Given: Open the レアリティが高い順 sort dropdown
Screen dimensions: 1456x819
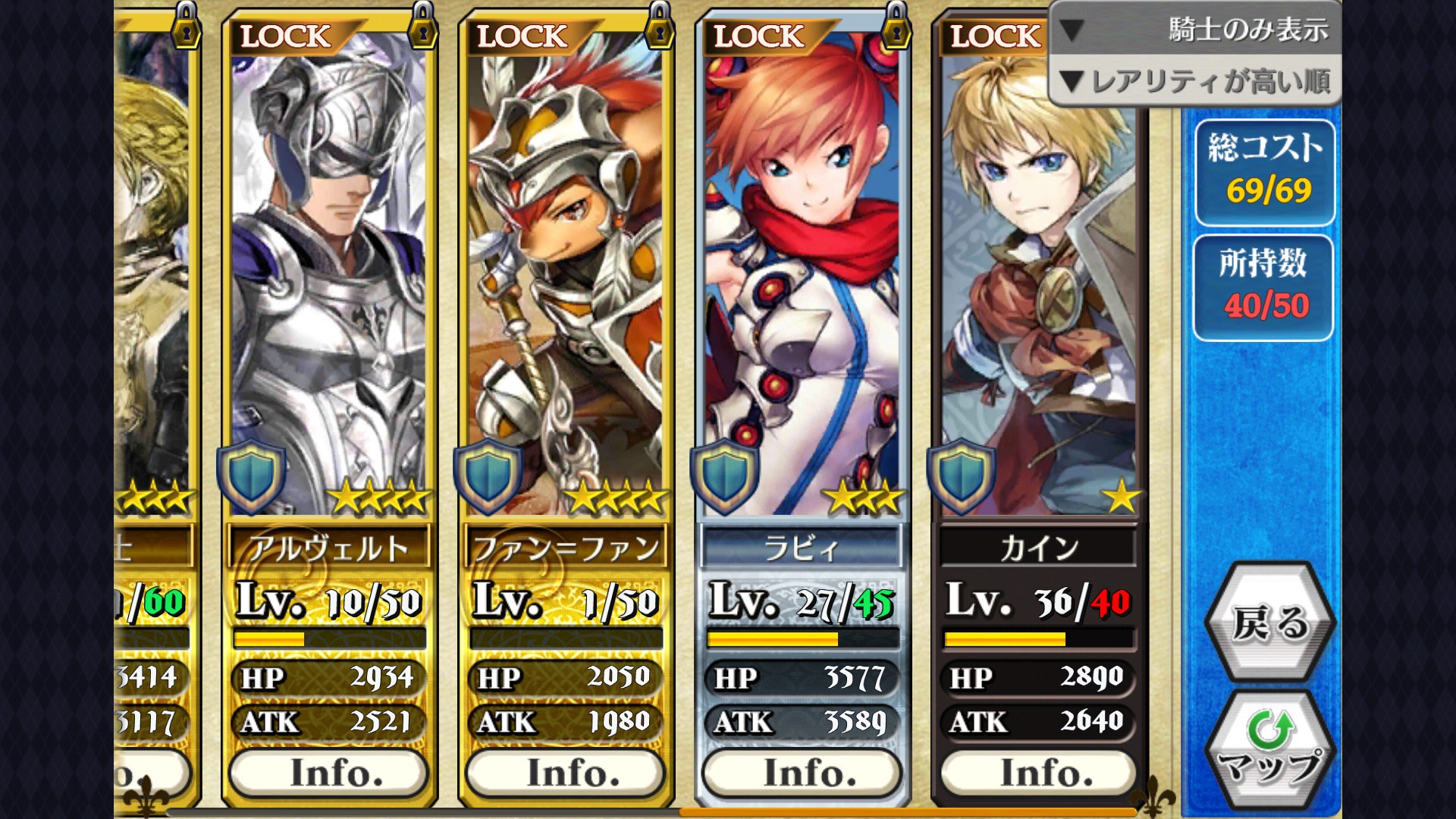Looking at the screenshot, I should point(1195,80).
